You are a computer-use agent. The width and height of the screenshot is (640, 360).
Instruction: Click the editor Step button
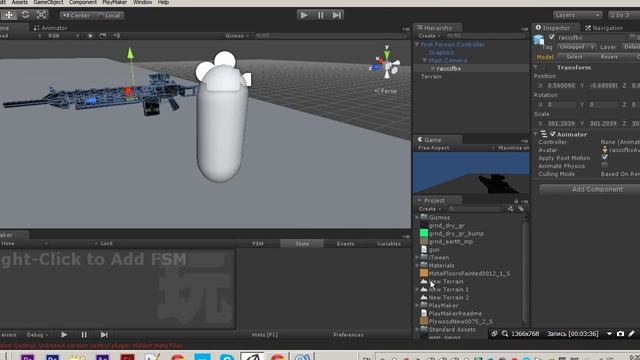point(336,15)
